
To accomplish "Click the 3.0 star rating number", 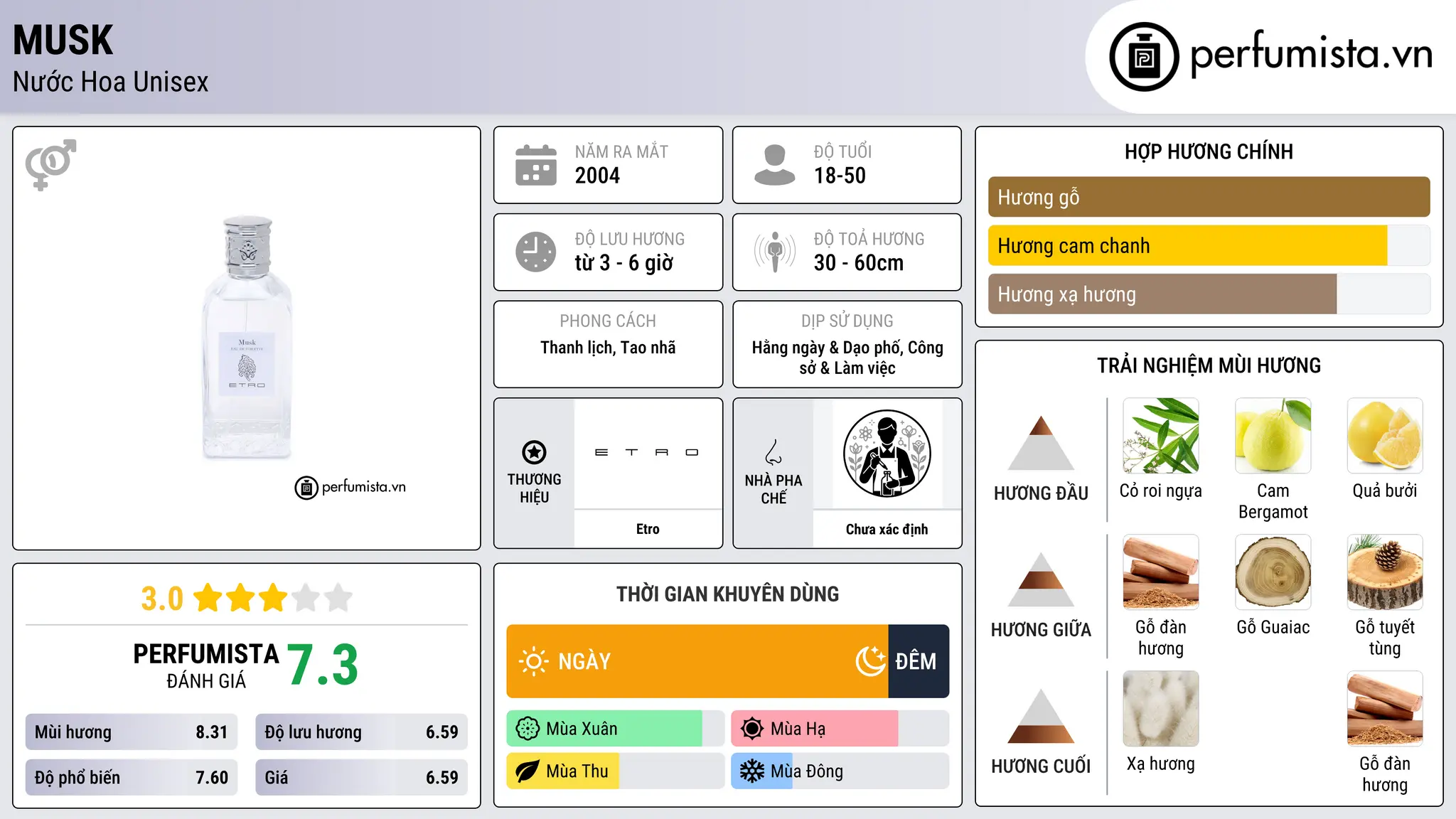I will pos(162,599).
